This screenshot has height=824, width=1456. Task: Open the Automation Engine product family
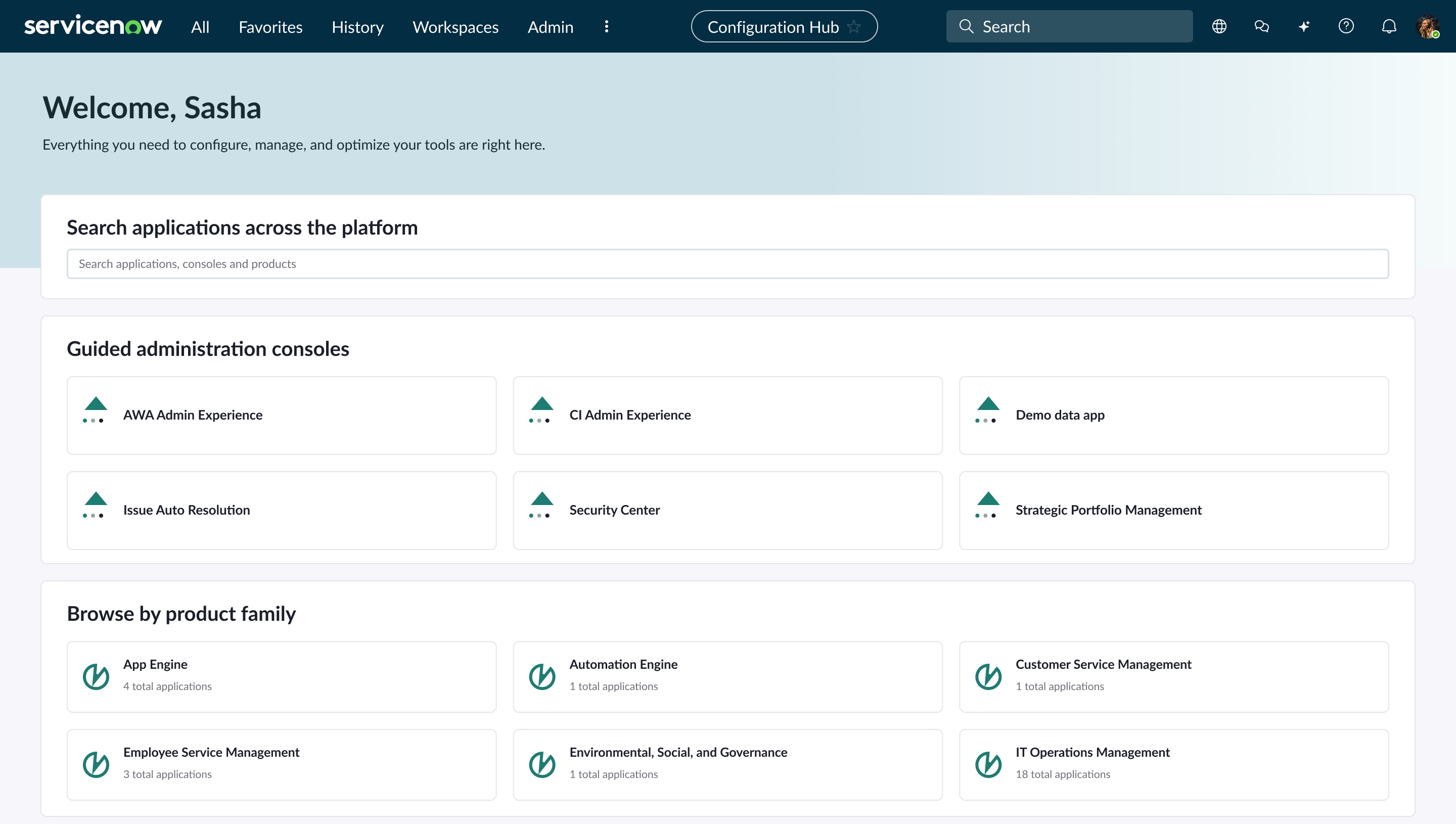point(727,677)
